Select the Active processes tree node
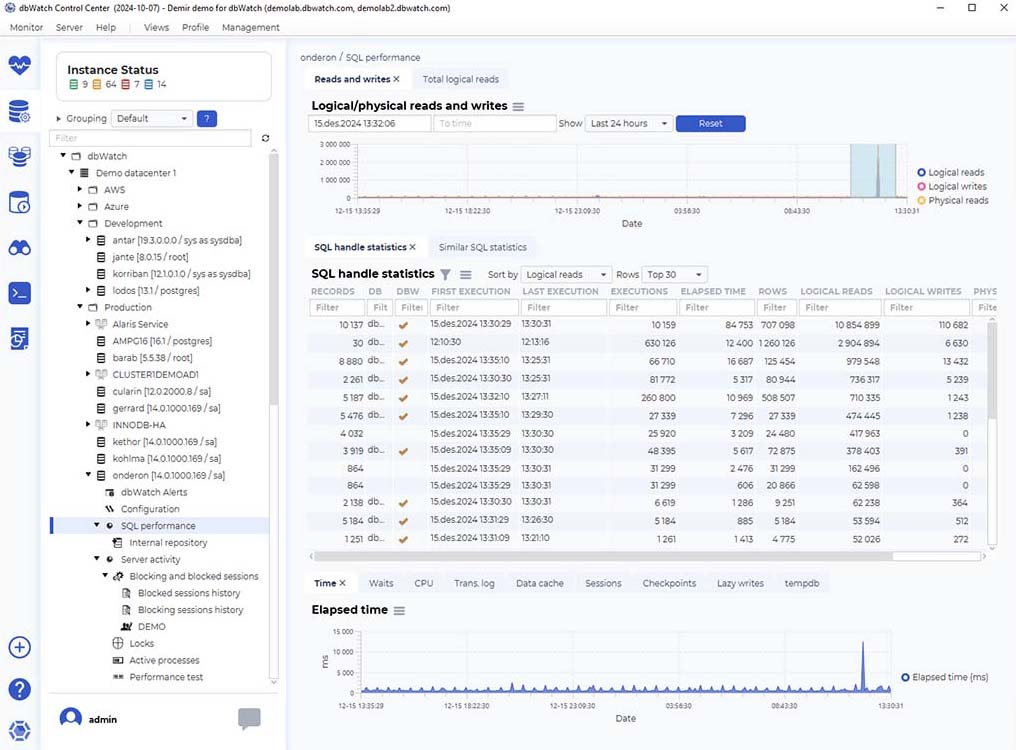This screenshot has height=750, width=1016. 164,660
